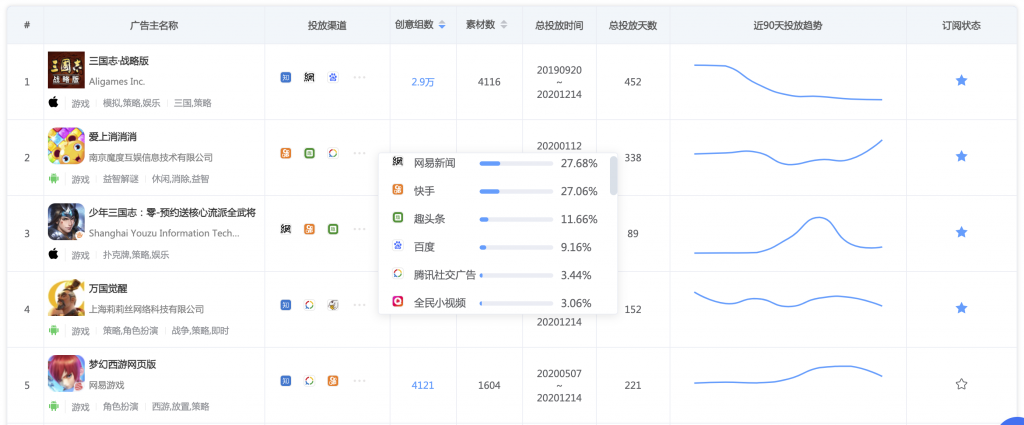Click 腾讯社交广告 entry in channel popup
1024x425 pixels.
coord(445,275)
